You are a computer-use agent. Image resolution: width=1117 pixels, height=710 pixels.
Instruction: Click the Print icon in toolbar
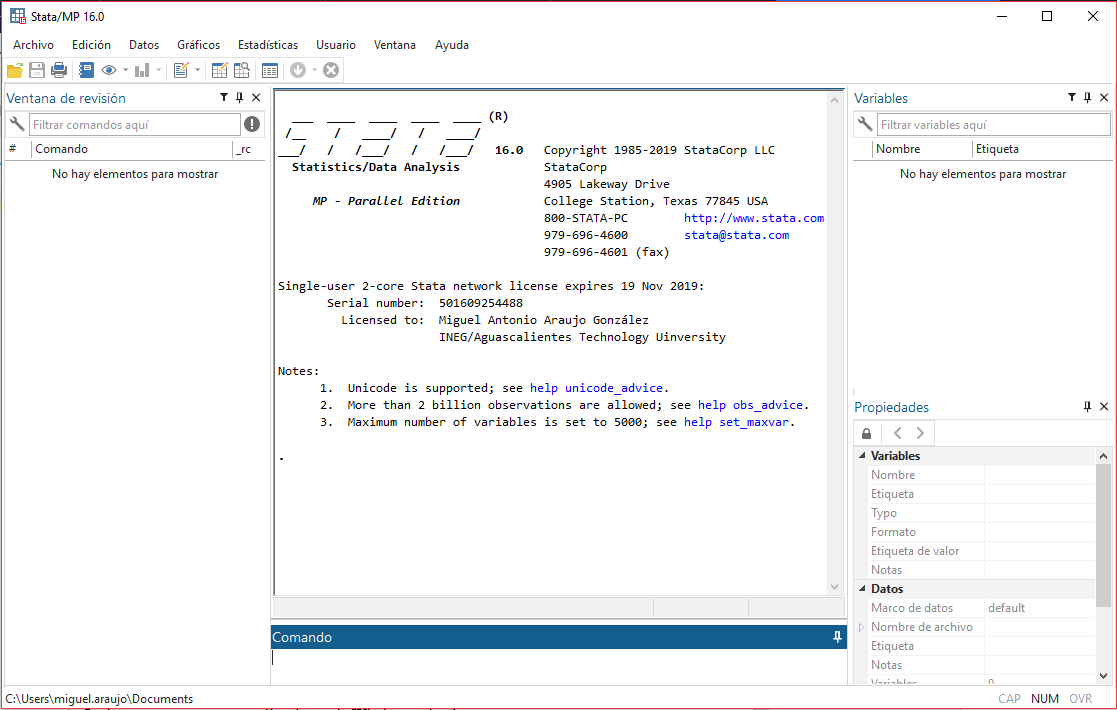59,70
